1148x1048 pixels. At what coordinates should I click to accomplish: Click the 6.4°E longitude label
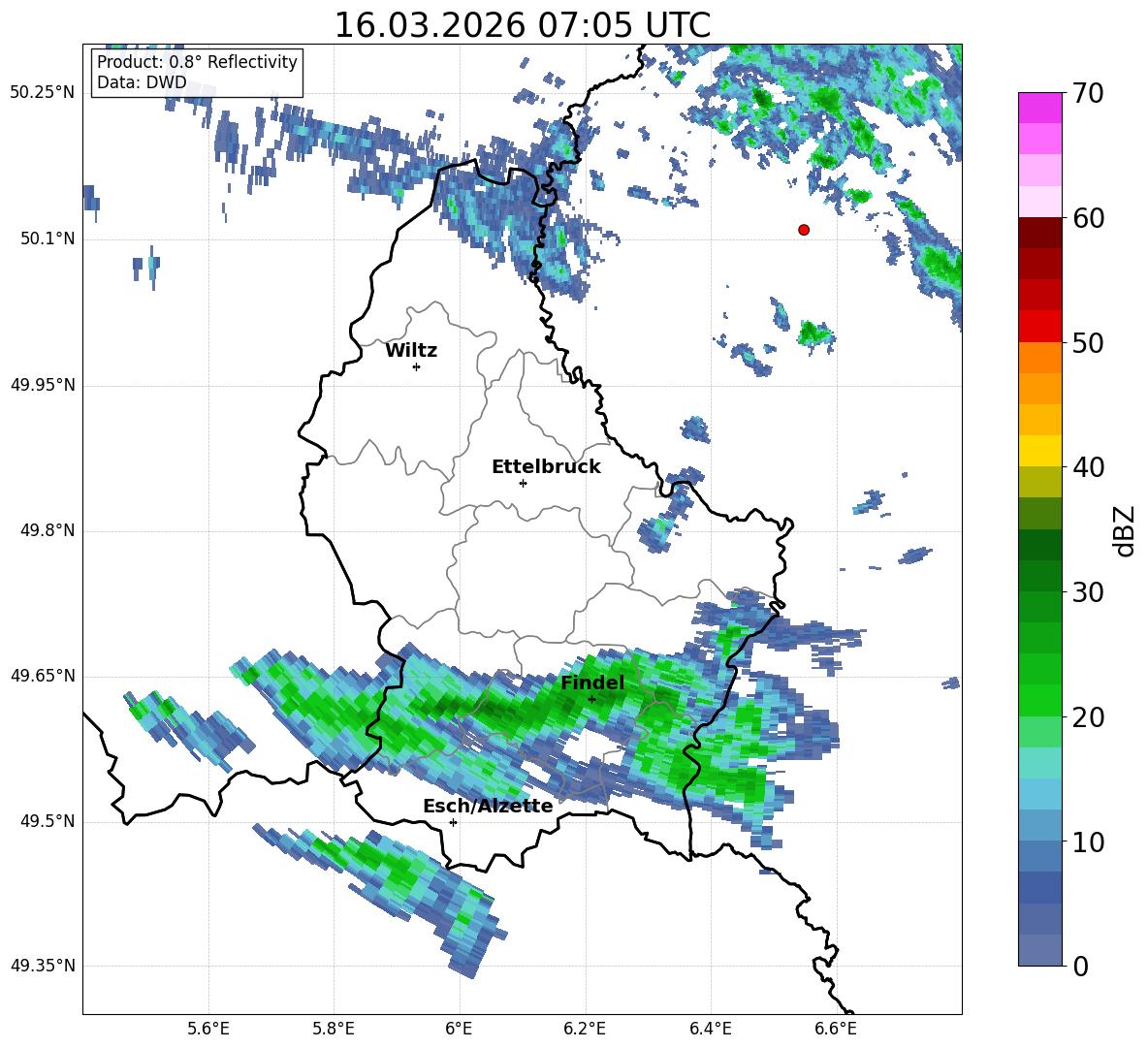tap(710, 1029)
